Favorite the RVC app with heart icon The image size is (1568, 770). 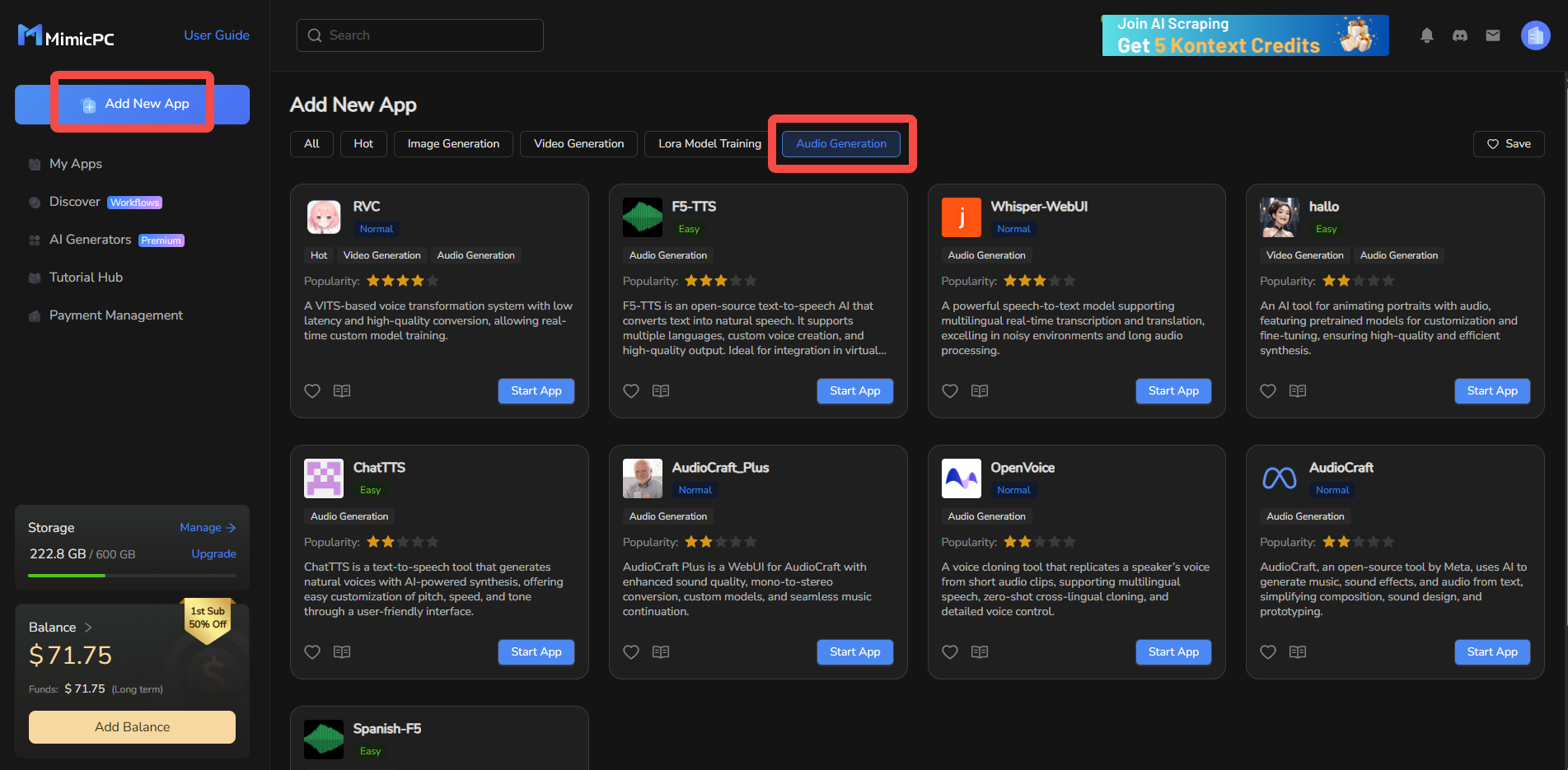pos(312,391)
